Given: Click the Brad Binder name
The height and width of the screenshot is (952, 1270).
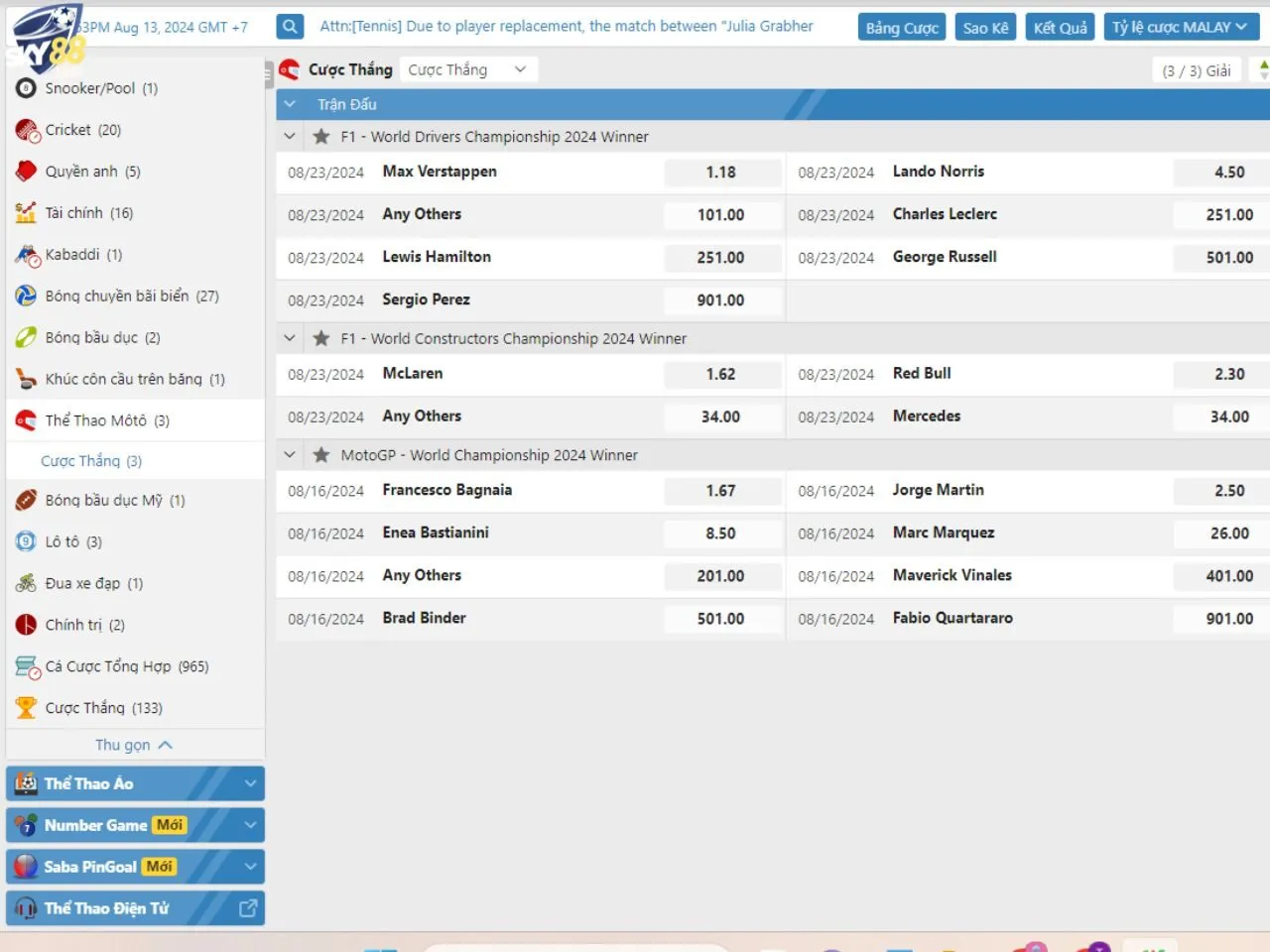Looking at the screenshot, I should [x=424, y=618].
